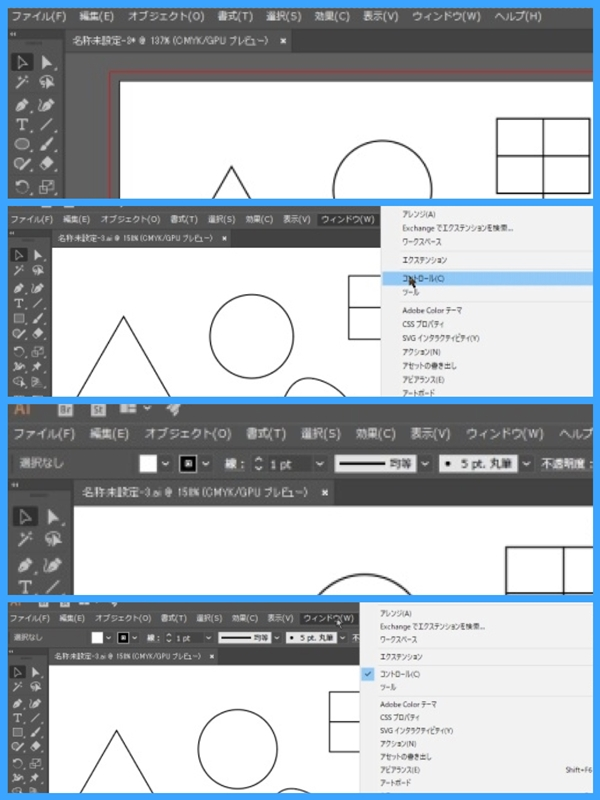
Task: Select the Eraser tool in the top toolbox
Action: [x=46, y=165]
